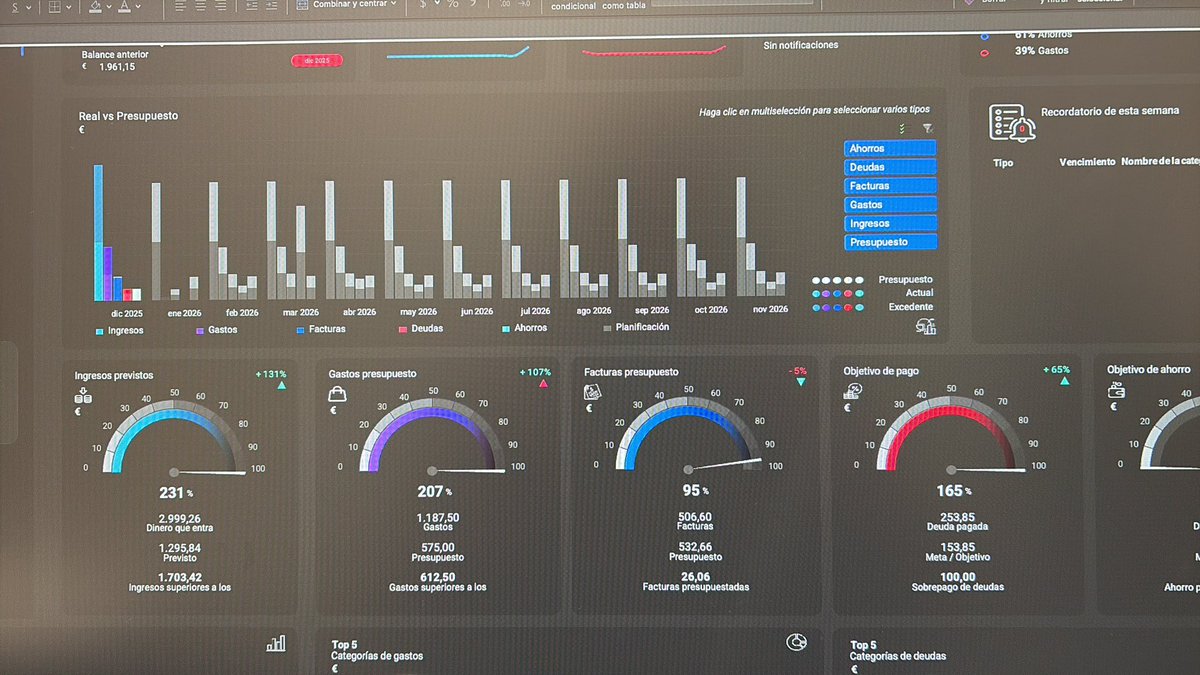The height and width of the screenshot is (675, 1200).
Task: Click the pie chart icon in Categorías de gastos
Action: tap(797, 642)
